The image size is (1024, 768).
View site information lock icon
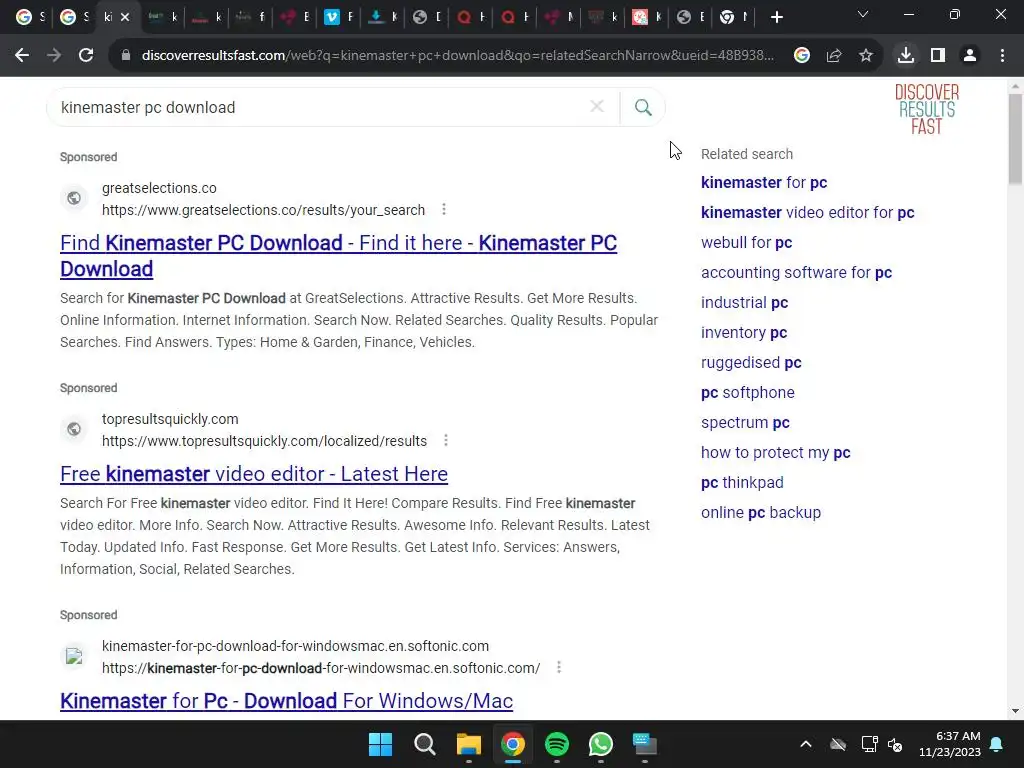tap(126, 56)
